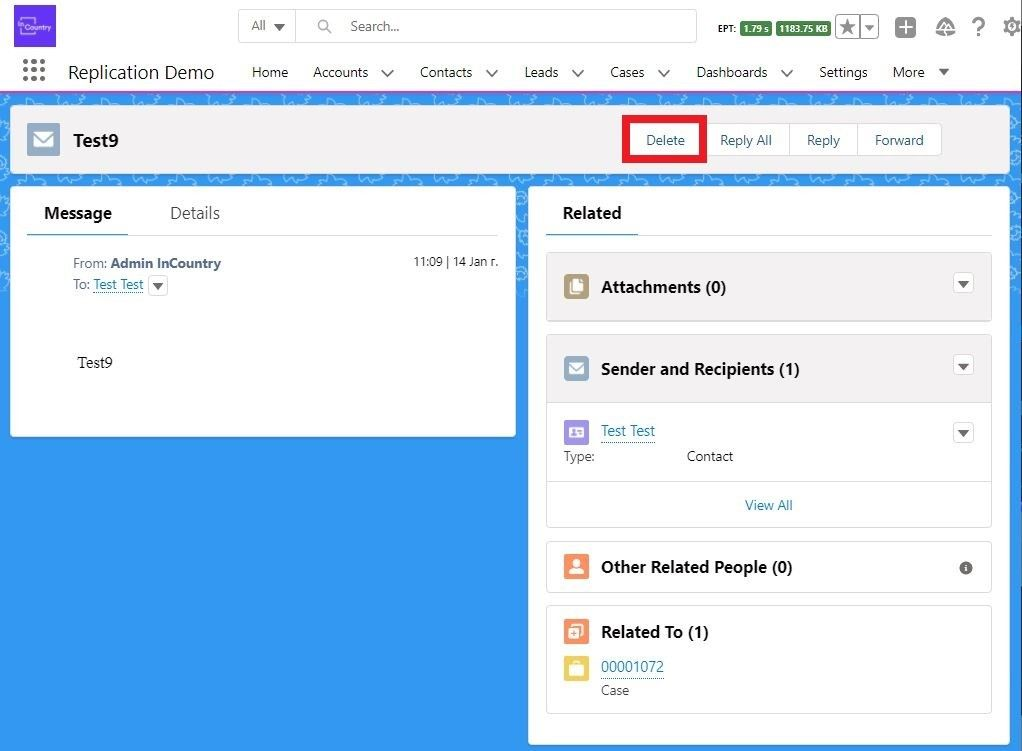This screenshot has height=751, width=1022.
Task: Click the case briefcase icon
Action: (x=576, y=668)
